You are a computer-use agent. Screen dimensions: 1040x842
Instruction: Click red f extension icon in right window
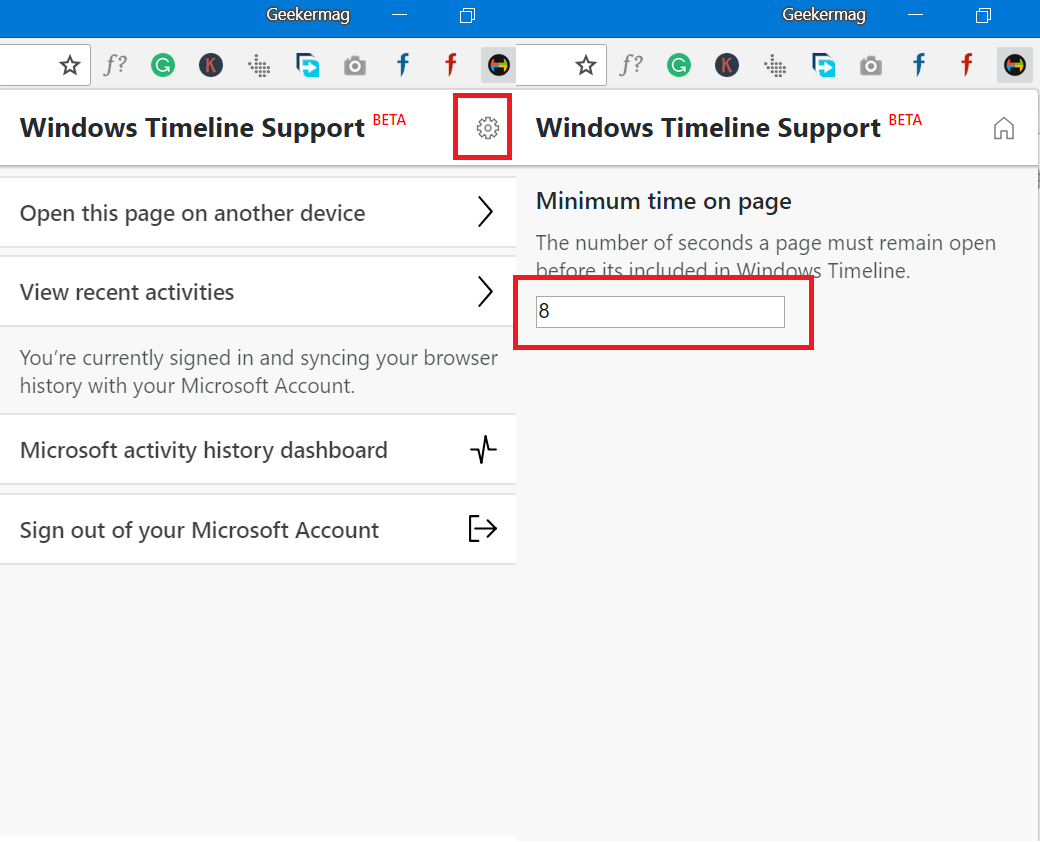tap(967, 65)
